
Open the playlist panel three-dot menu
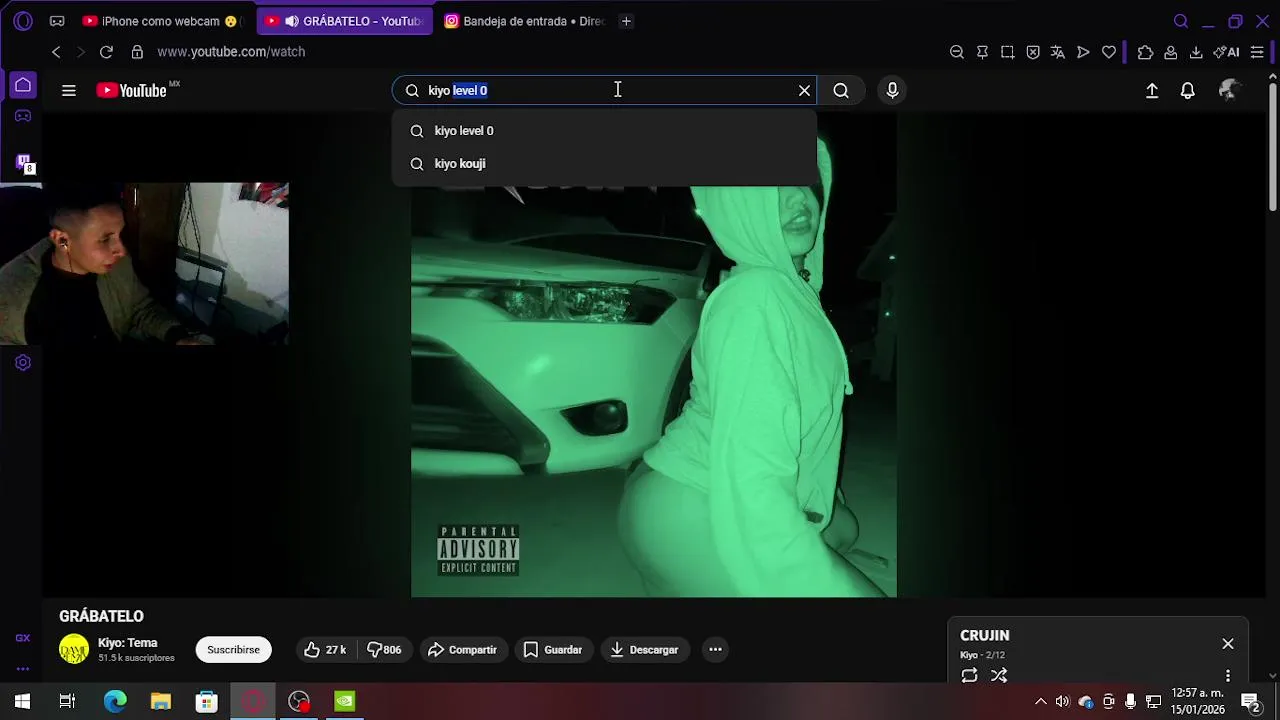[x=1228, y=676]
